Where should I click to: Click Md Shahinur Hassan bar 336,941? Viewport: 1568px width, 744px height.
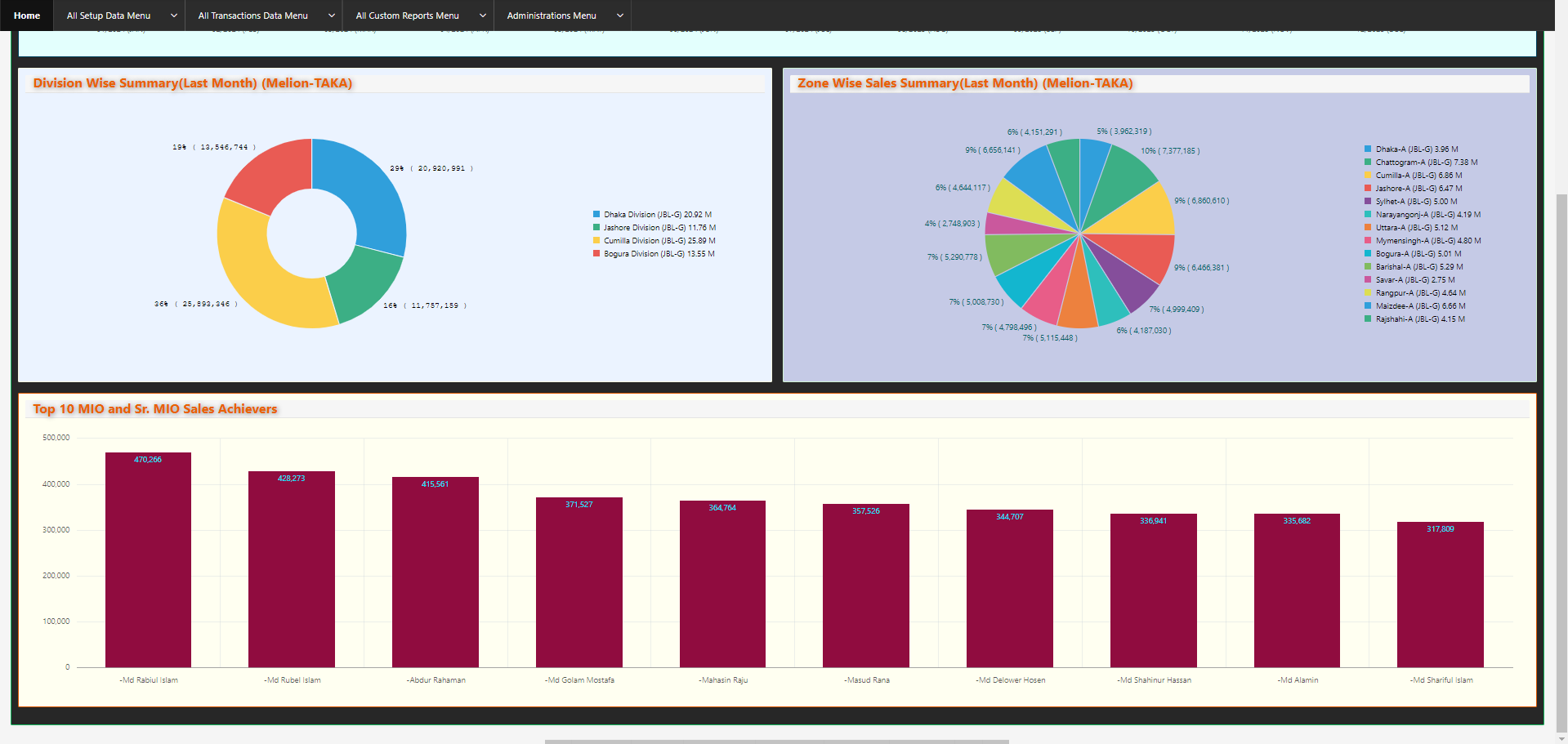tap(1154, 590)
